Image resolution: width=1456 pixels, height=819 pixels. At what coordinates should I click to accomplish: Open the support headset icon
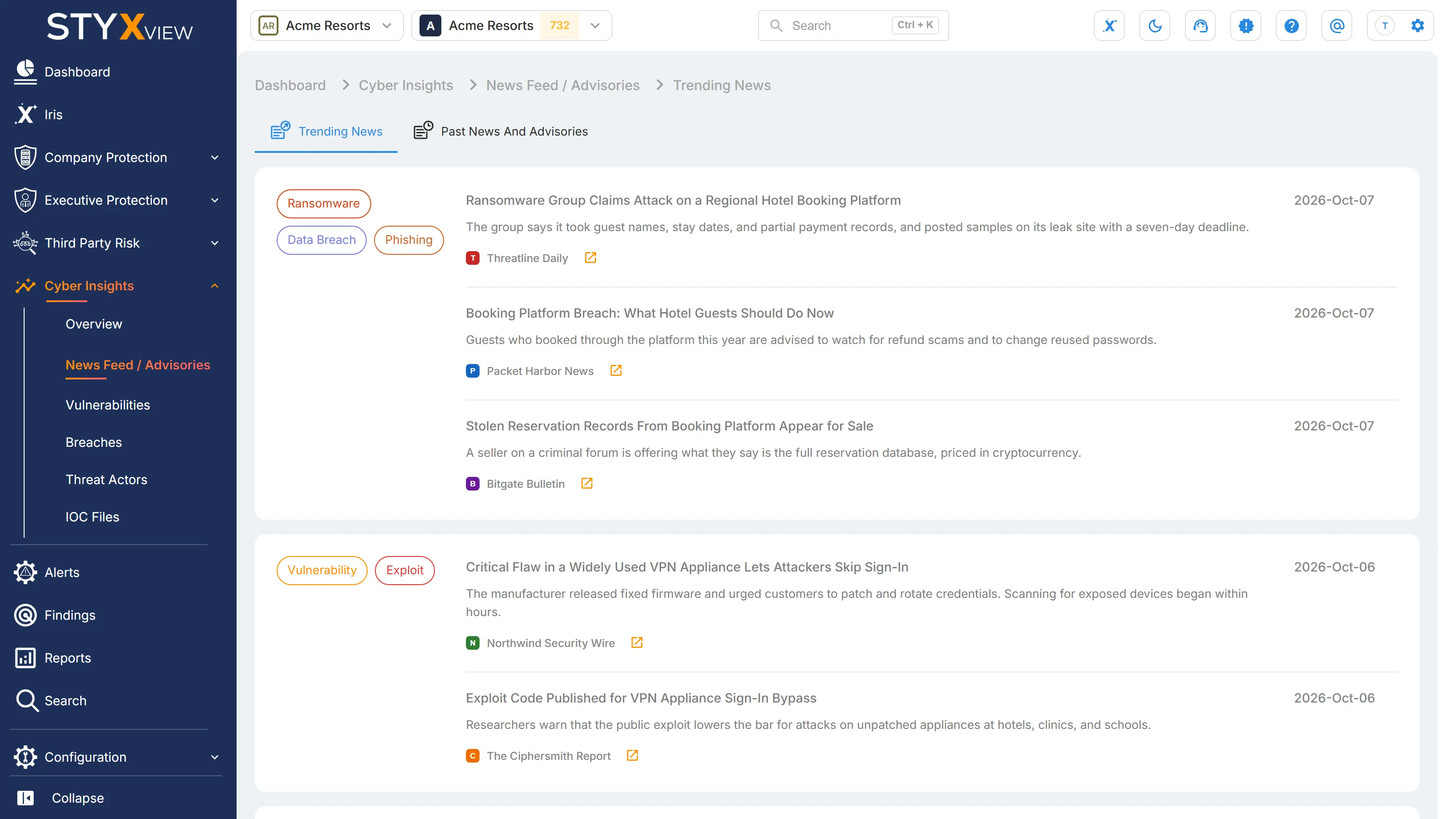point(1200,25)
